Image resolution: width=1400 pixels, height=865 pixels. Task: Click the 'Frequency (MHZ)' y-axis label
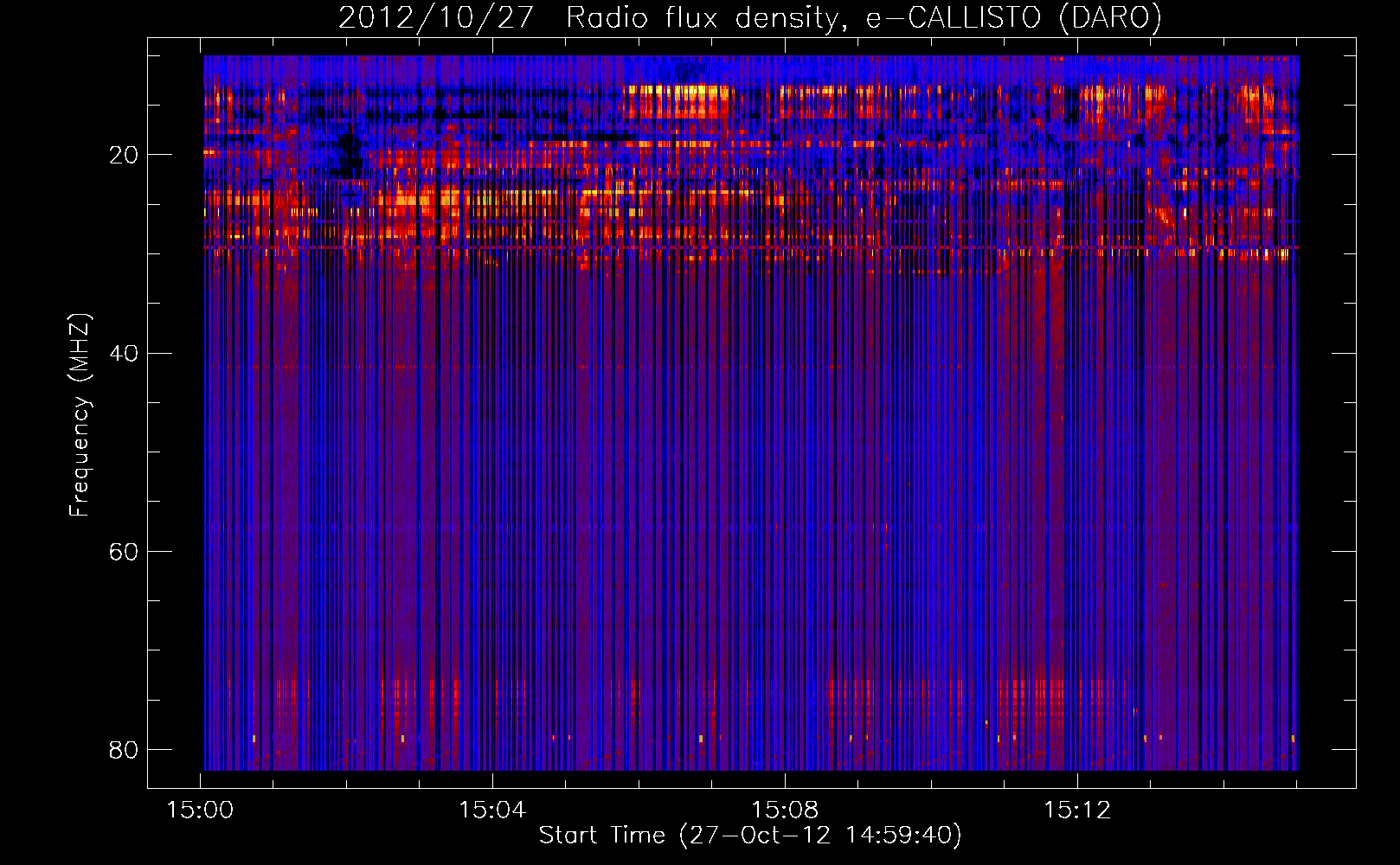80,415
